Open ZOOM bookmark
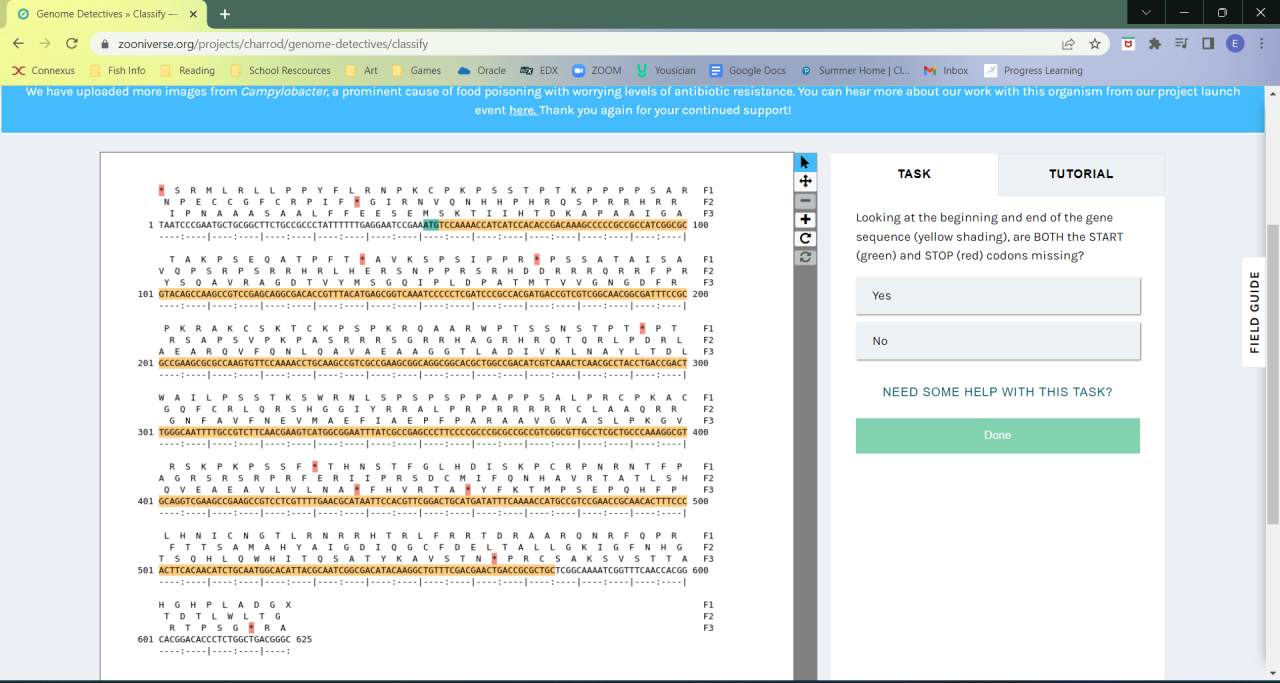The image size is (1280, 683). coord(597,71)
